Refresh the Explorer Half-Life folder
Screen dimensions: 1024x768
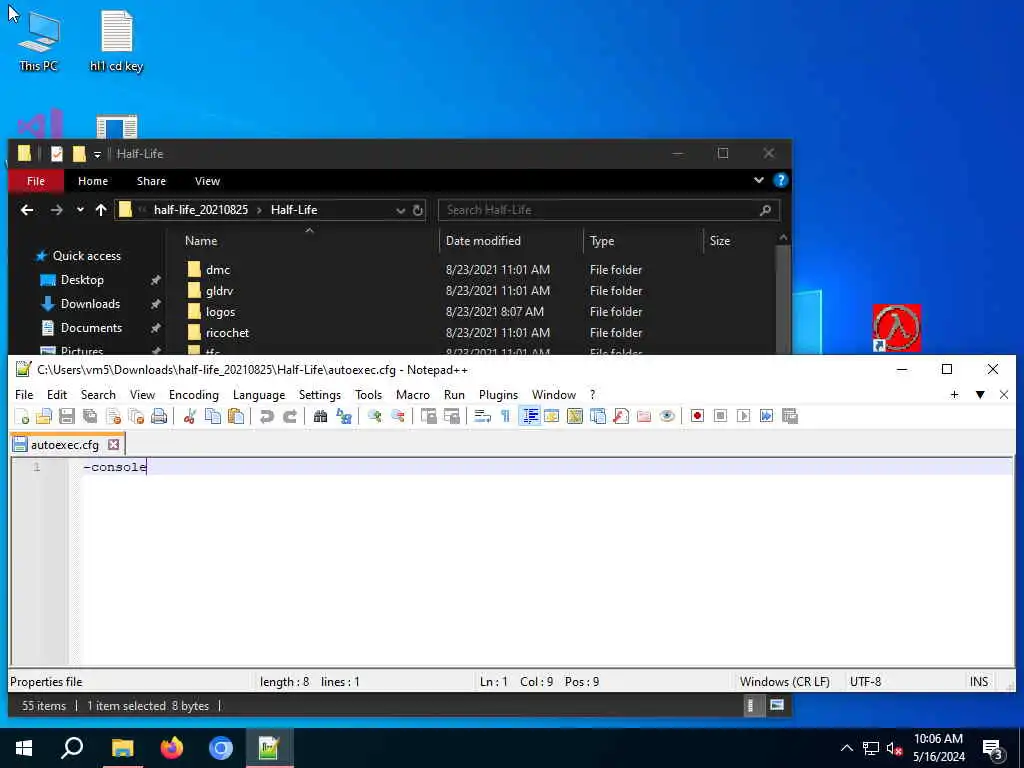tap(418, 210)
